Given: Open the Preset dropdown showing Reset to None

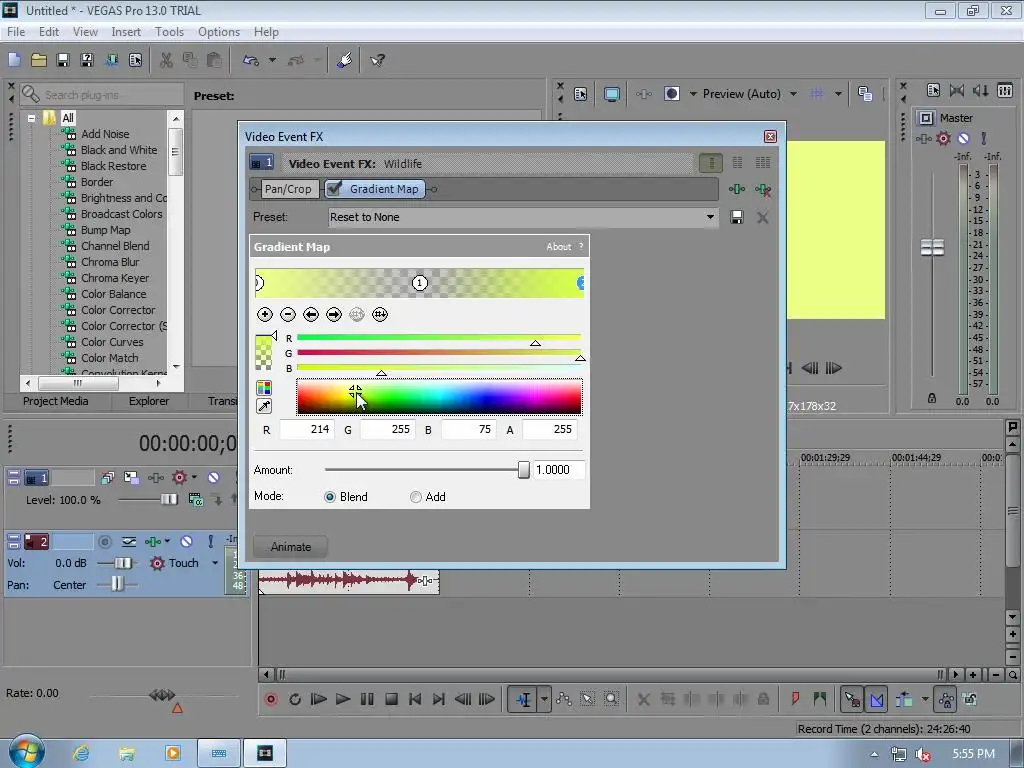Looking at the screenshot, I should tap(522, 217).
